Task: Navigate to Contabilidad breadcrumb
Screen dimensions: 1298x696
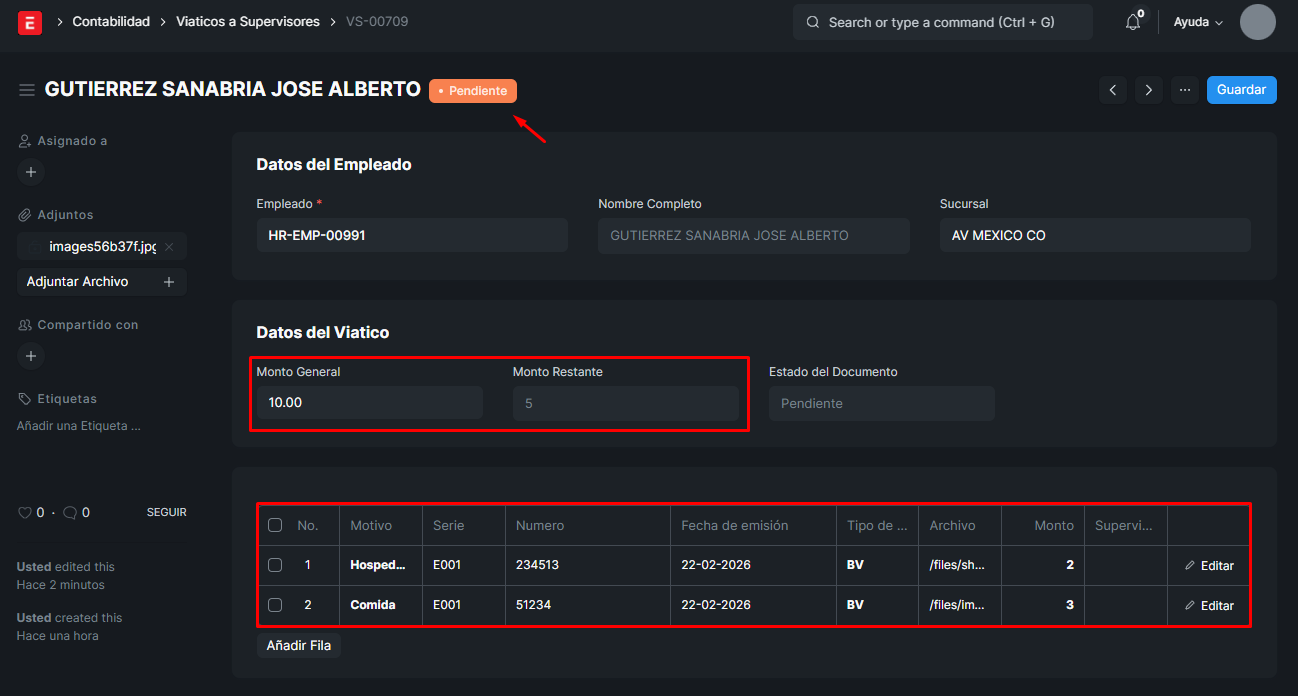Action: [111, 22]
